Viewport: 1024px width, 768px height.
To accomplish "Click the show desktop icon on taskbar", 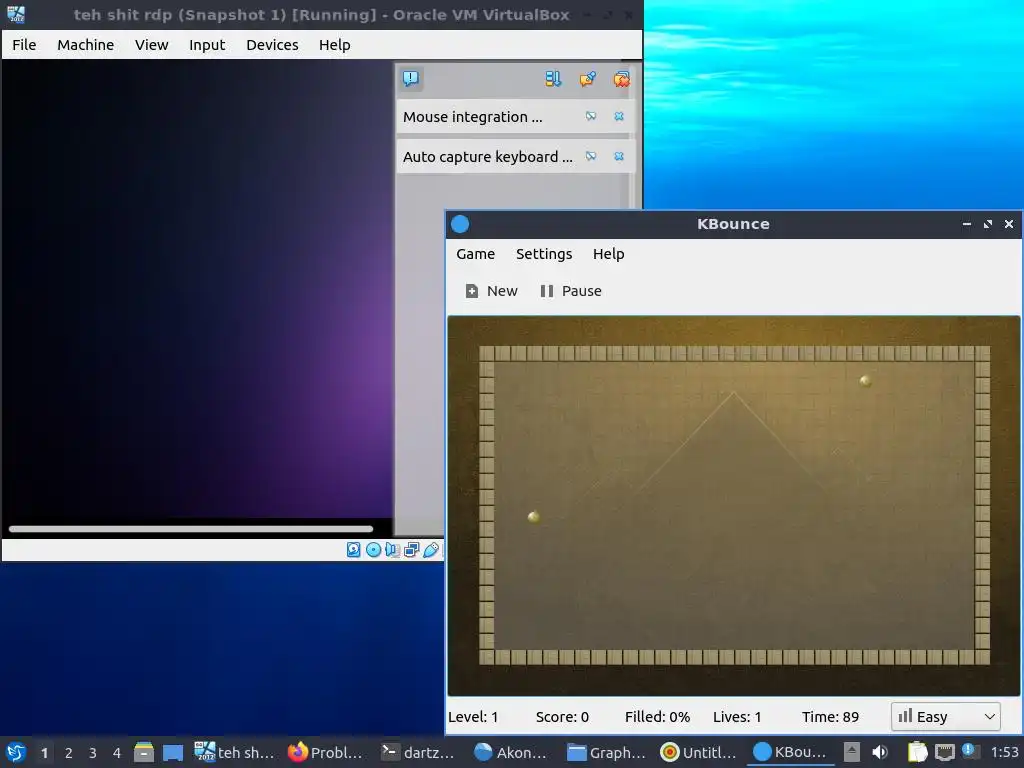I will click(x=172, y=752).
